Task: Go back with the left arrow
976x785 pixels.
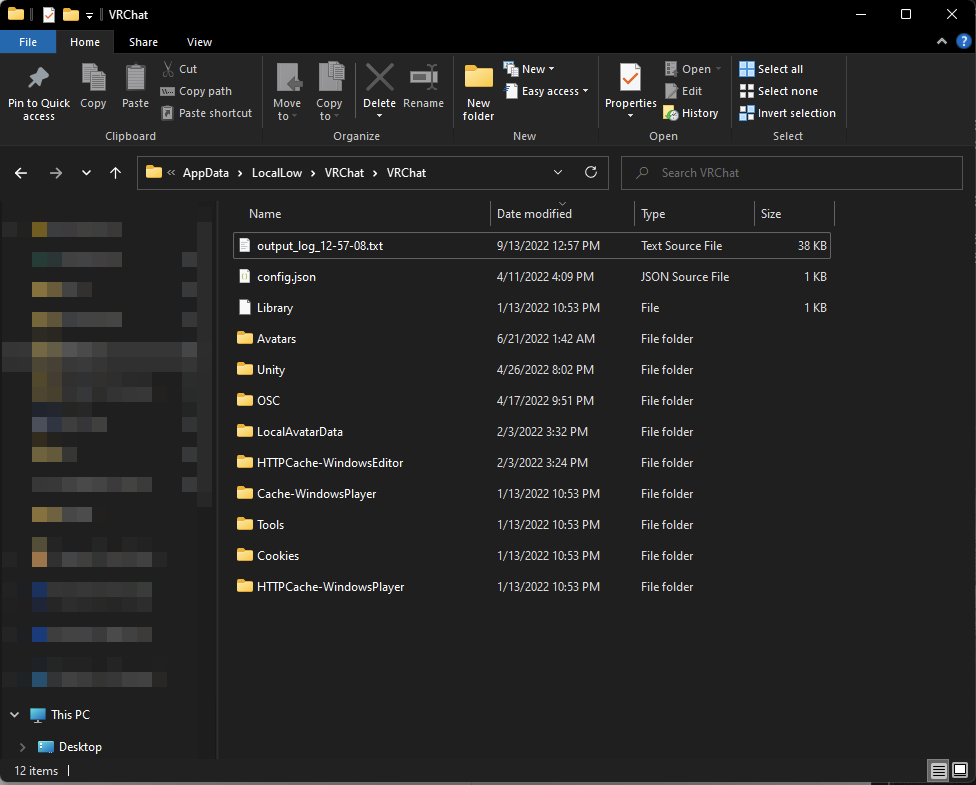Action: [x=21, y=173]
